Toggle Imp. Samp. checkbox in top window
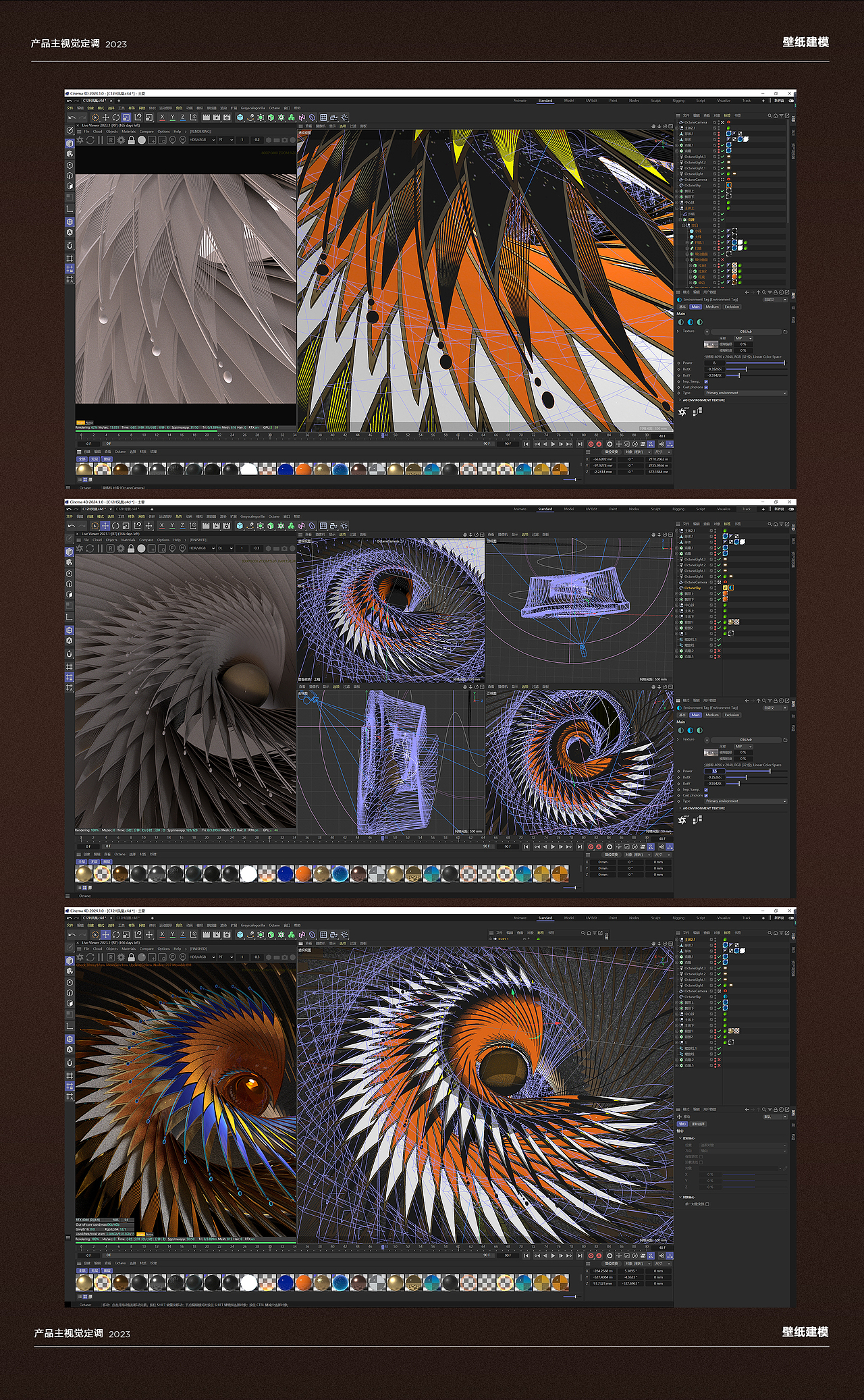This screenshot has height=1400, width=864. click(706, 381)
